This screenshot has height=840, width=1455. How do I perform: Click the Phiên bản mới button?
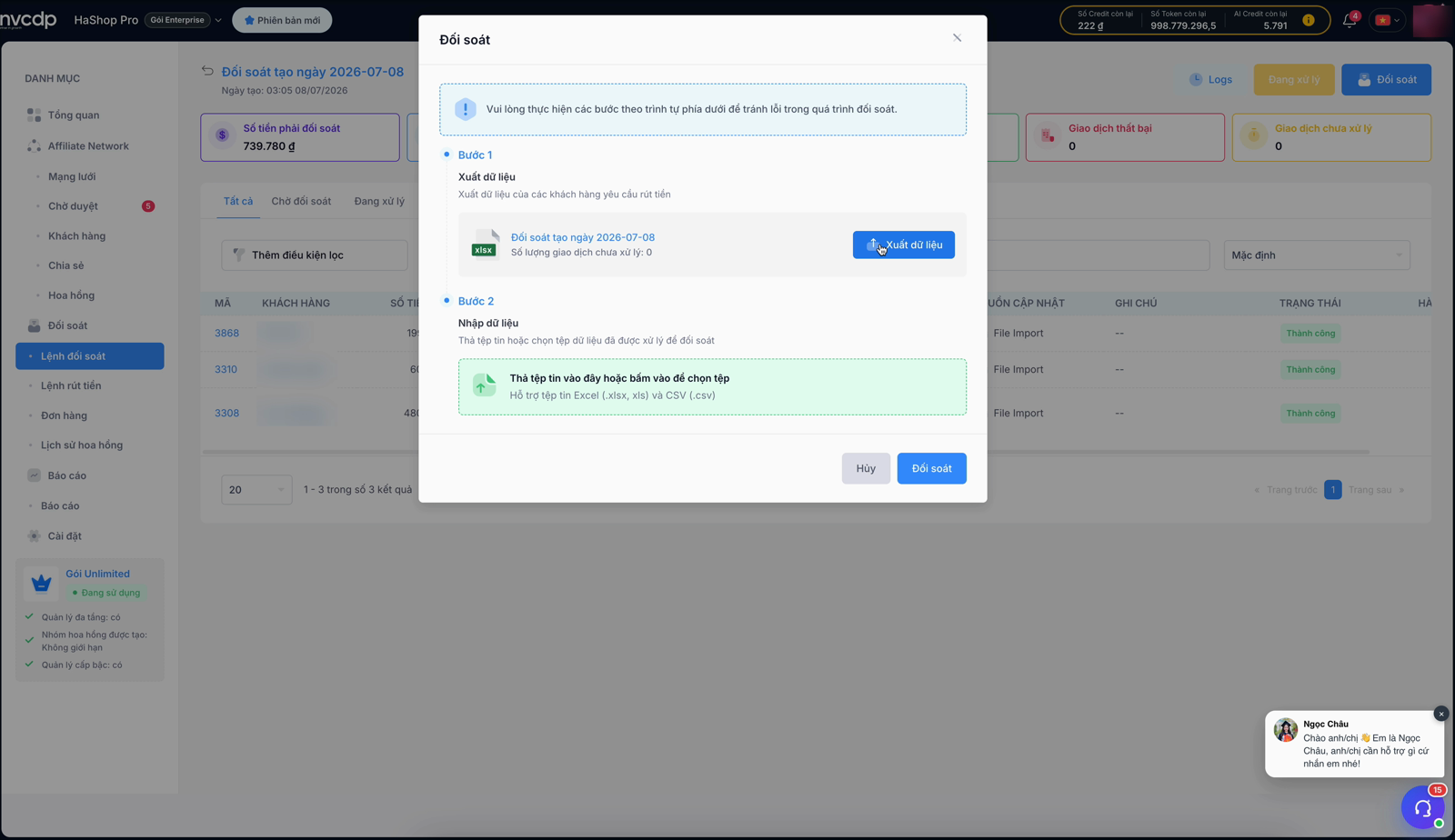[x=282, y=20]
